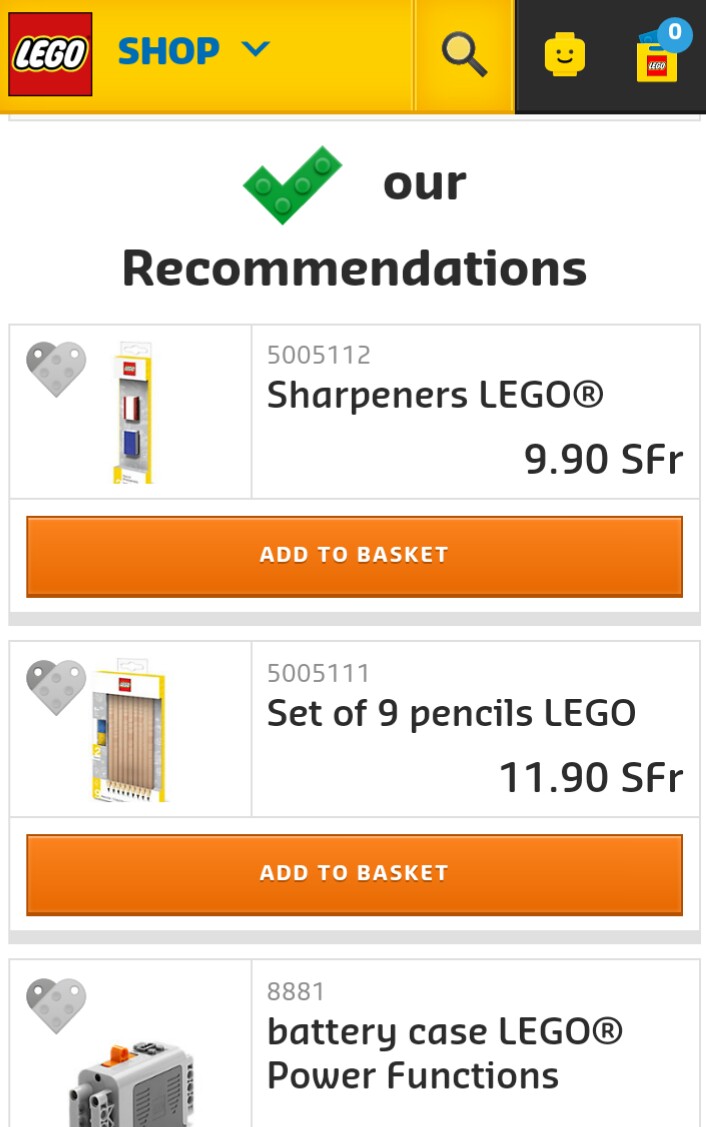Open the SHOP menu label
Screen dimensions: 706x1127
[x=168, y=51]
